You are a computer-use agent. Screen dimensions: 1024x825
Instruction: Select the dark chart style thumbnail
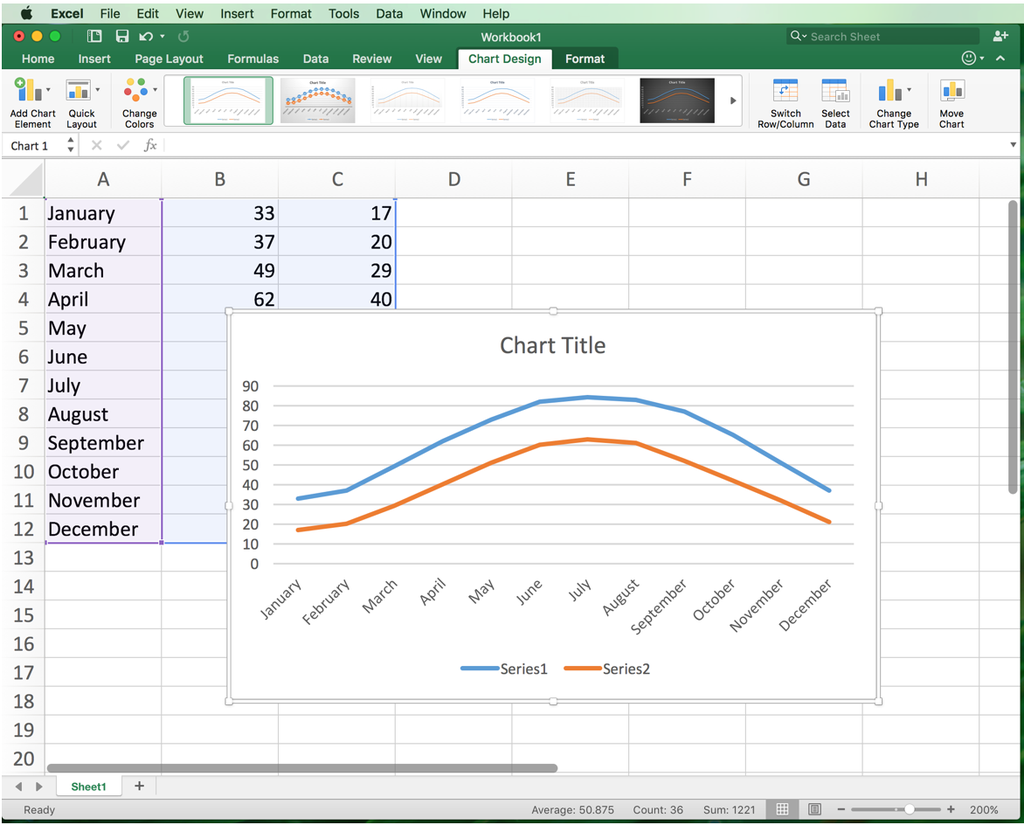pos(677,101)
